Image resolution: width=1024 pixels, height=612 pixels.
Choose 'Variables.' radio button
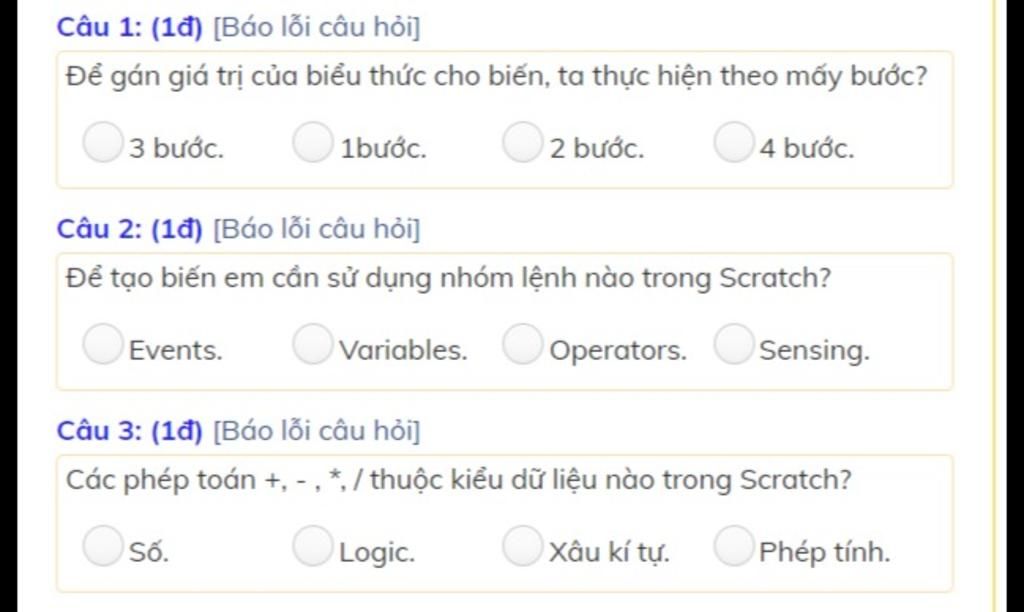click(313, 344)
